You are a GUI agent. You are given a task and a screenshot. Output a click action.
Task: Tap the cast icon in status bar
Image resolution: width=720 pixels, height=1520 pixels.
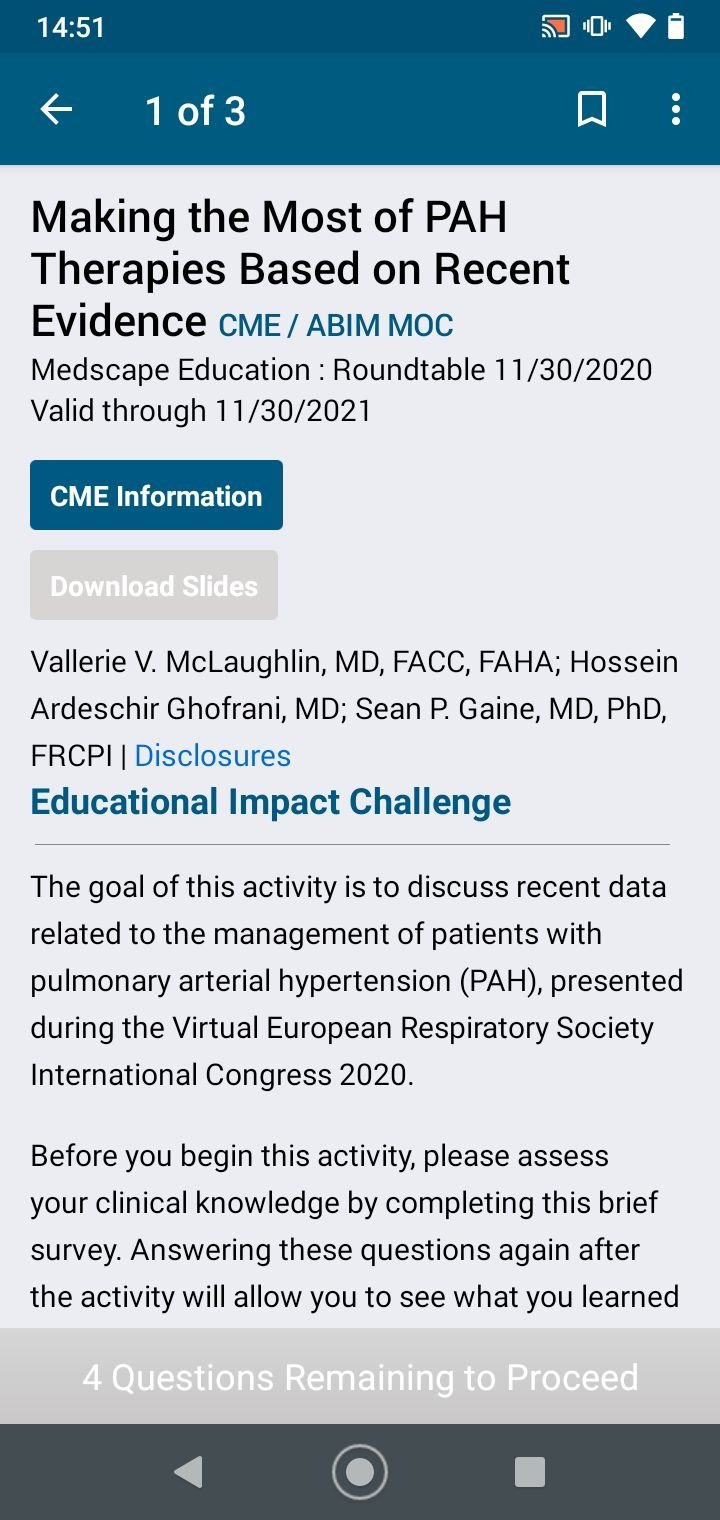tap(555, 27)
